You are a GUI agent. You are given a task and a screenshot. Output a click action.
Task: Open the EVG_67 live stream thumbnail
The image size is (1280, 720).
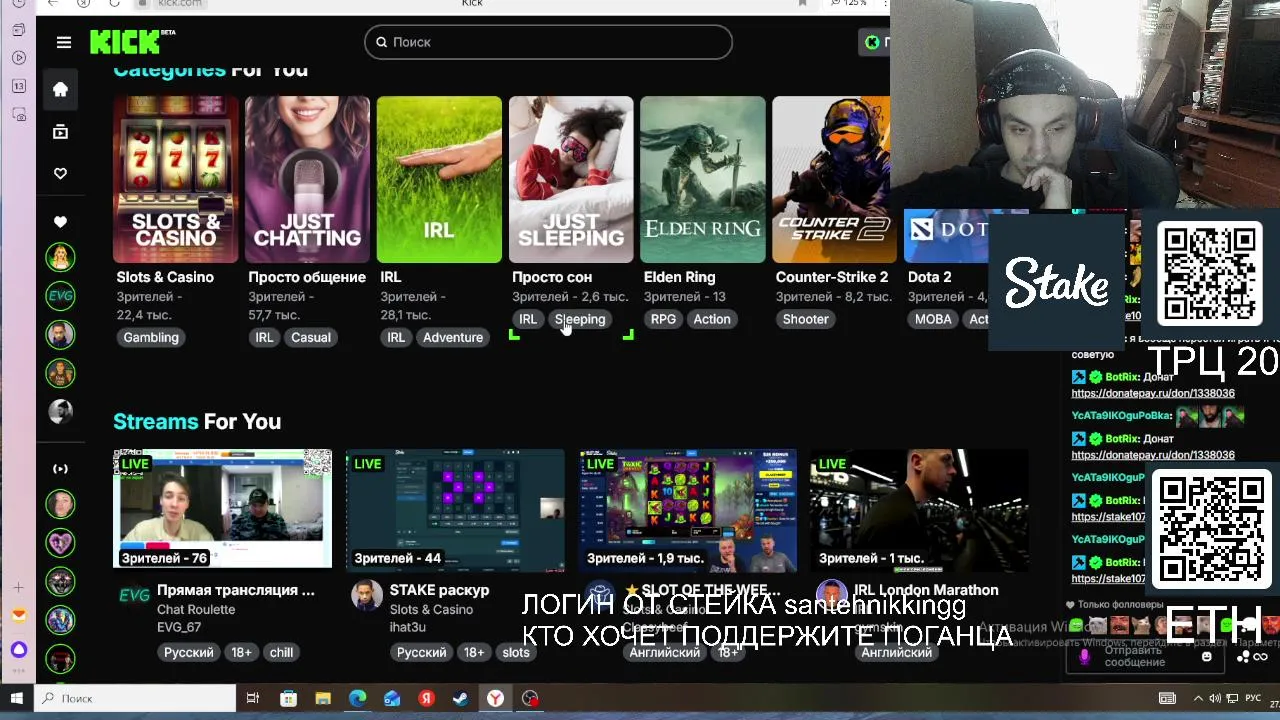pos(222,509)
